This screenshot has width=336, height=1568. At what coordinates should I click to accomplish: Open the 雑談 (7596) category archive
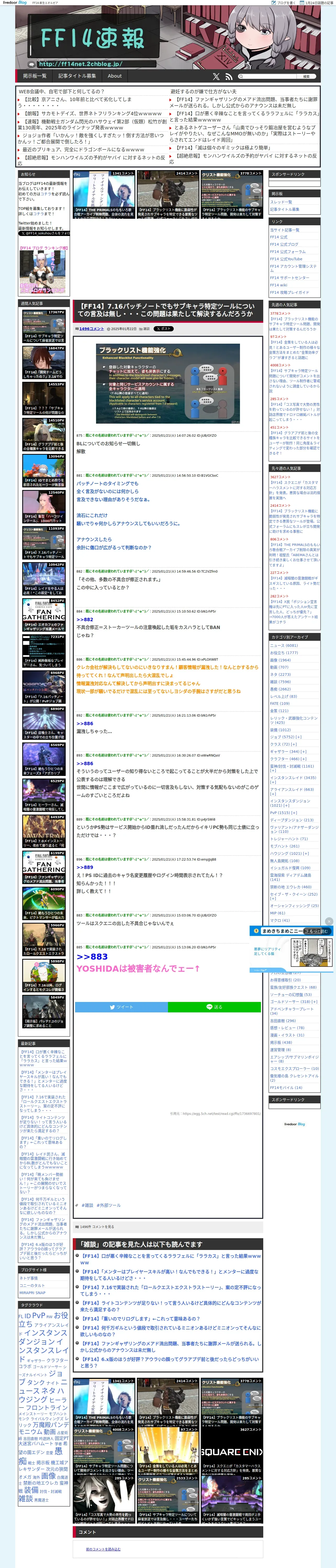pos(281,682)
